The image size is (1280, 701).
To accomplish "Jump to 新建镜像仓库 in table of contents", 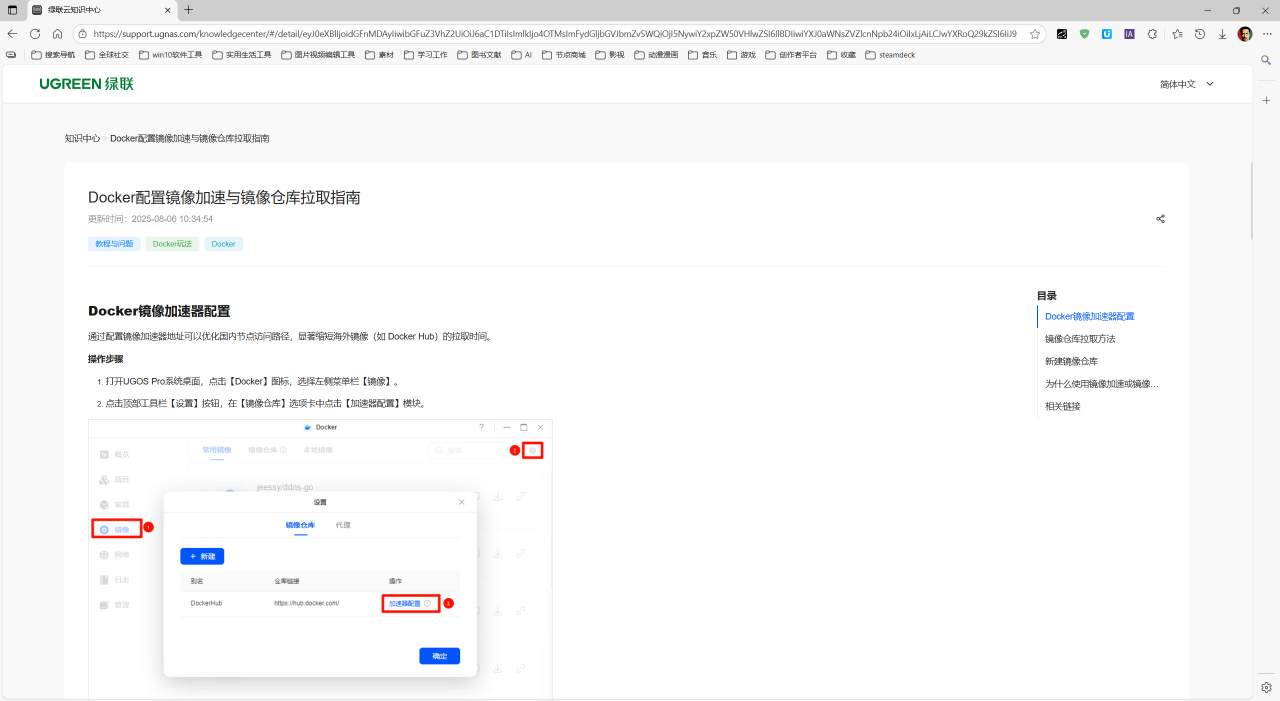I will [1071, 362].
